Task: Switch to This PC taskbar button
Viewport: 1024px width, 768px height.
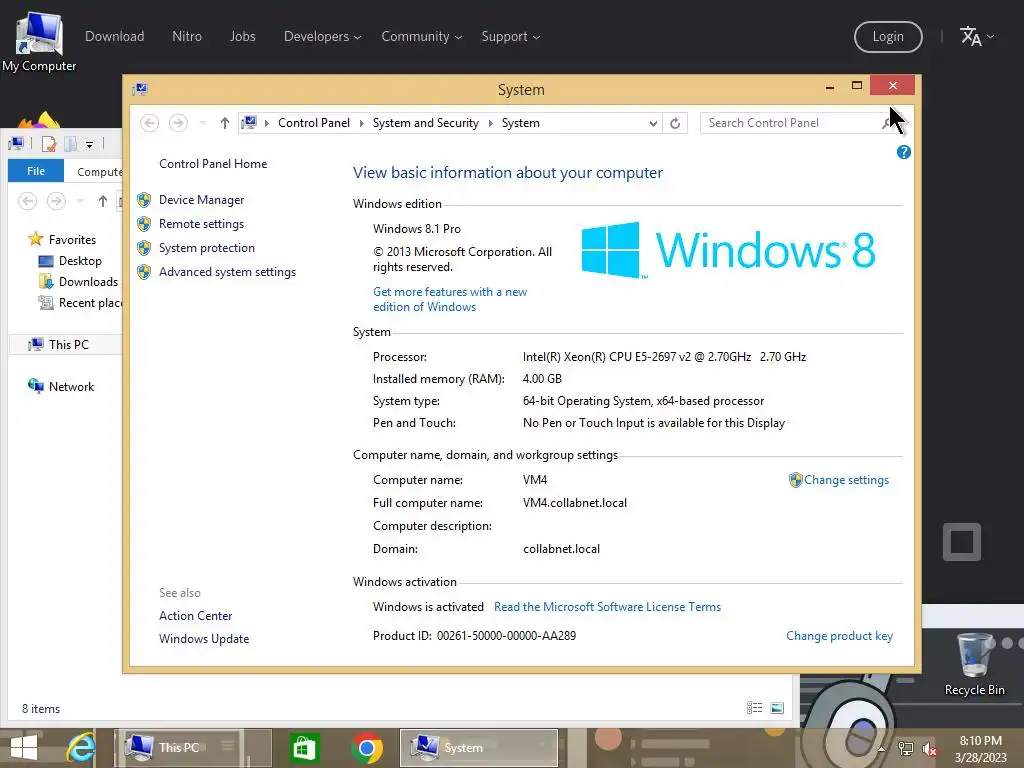Action: (193, 748)
